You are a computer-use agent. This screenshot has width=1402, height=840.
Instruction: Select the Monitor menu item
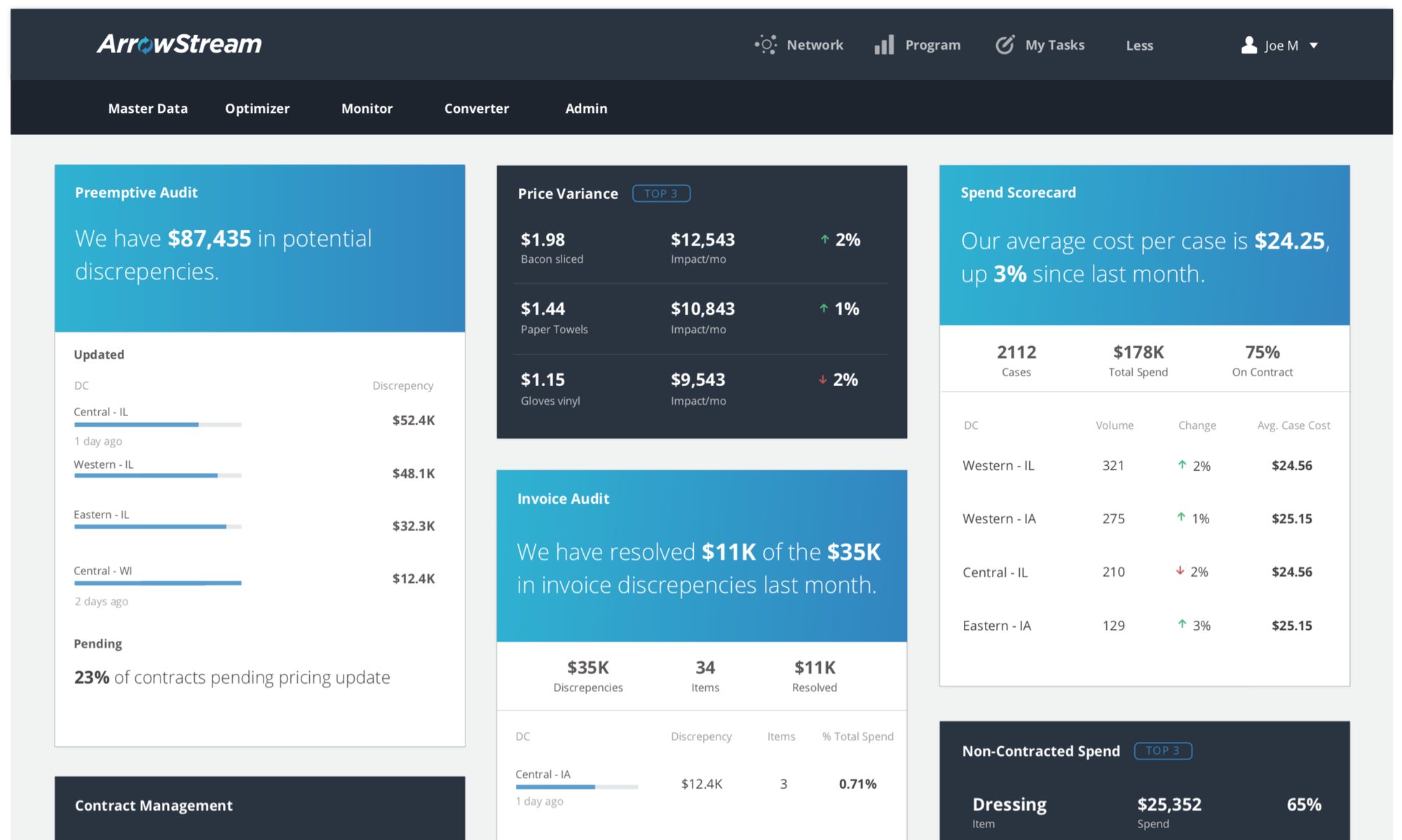(367, 109)
